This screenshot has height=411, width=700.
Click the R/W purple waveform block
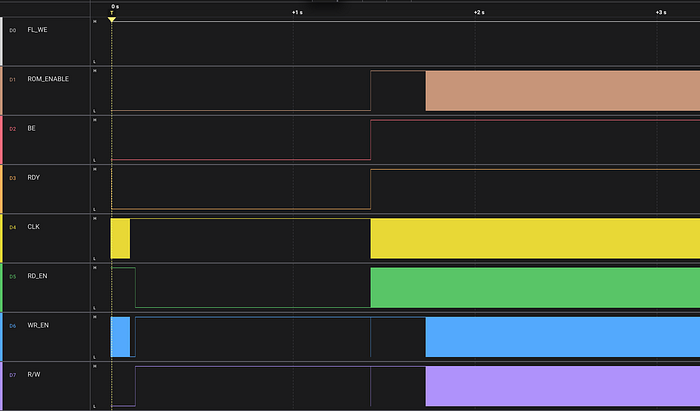click(x=562, y=386)
